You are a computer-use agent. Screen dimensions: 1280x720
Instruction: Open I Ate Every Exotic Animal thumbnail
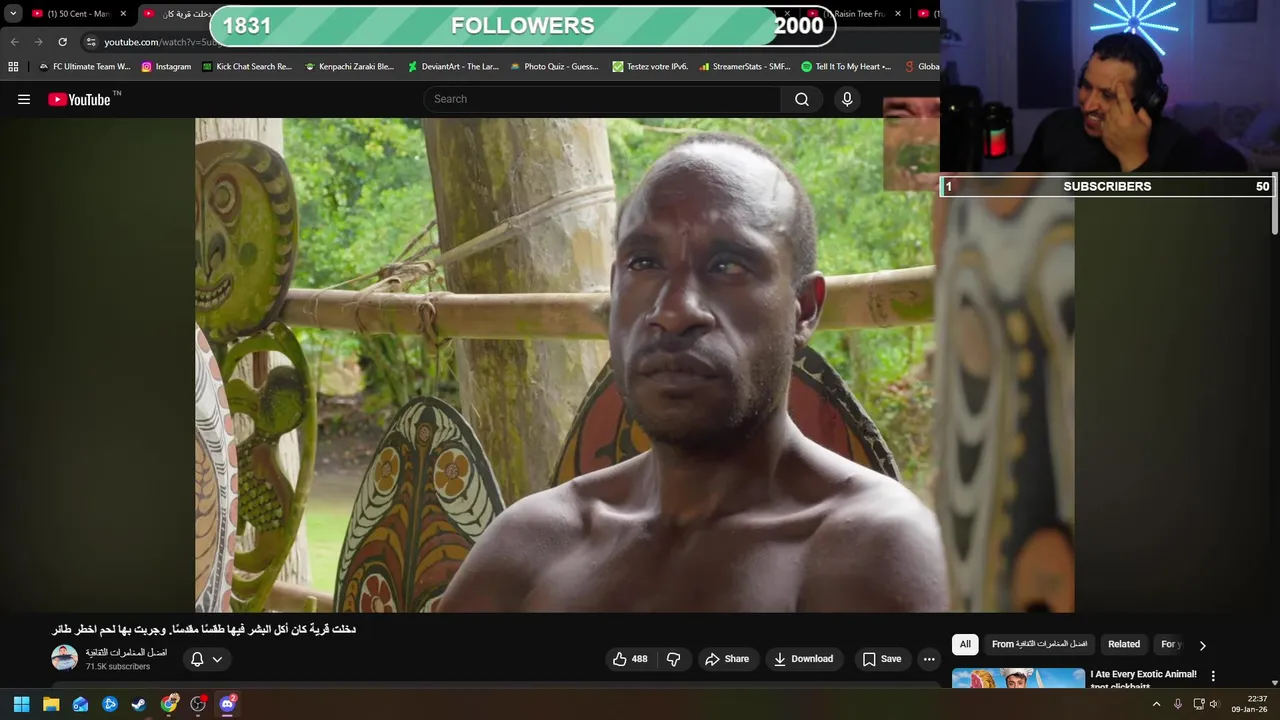point(1018,679)
